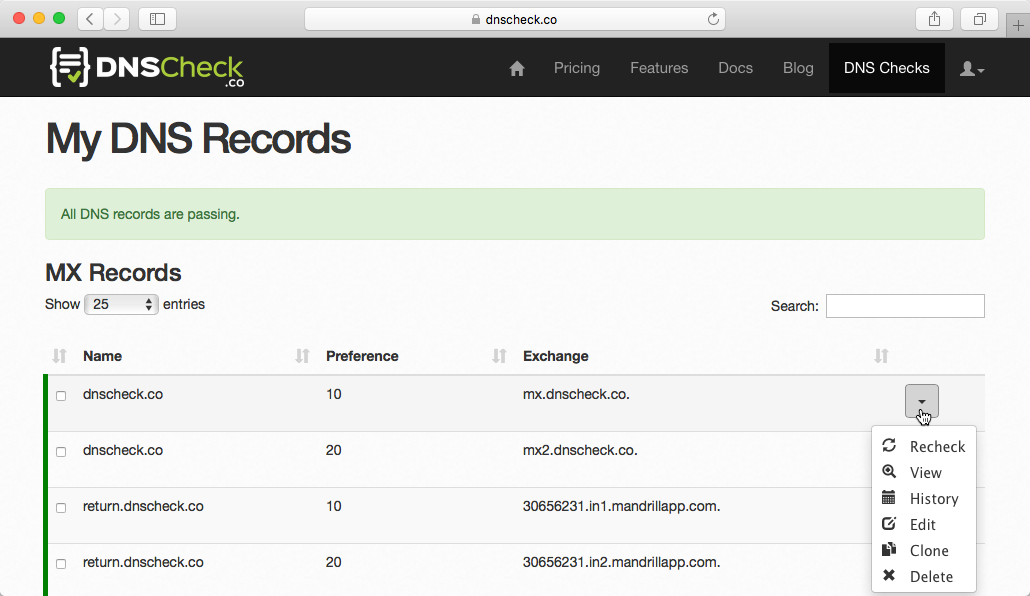Viewport: 1030px width, 596px height.
Task: Check the box for return.dnscheck.co with preference 10
Action: coord(61,507)
